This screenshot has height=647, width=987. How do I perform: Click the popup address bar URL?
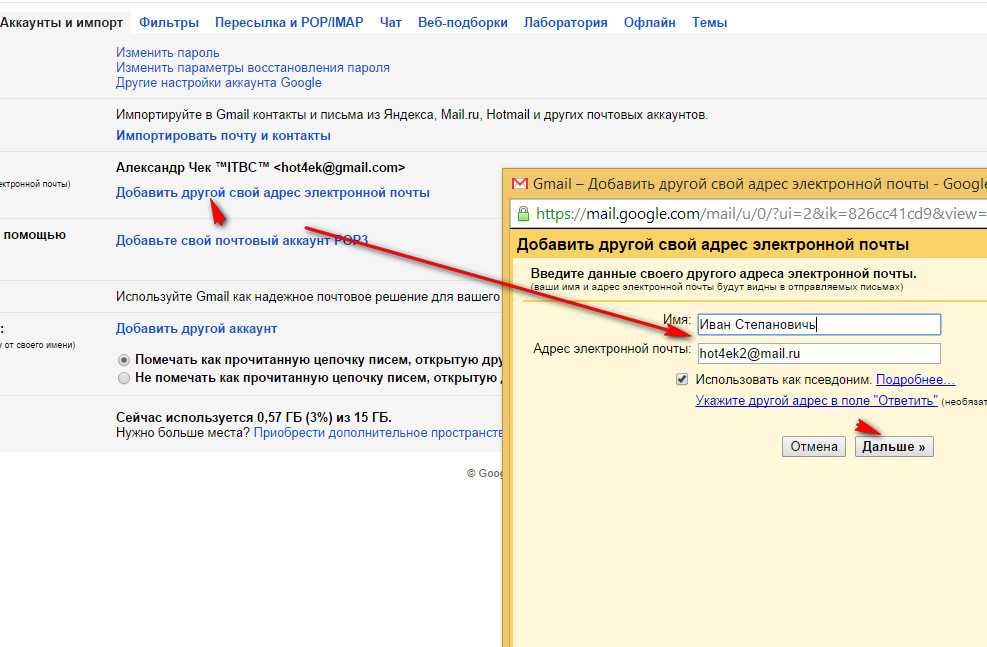(760, 214)
